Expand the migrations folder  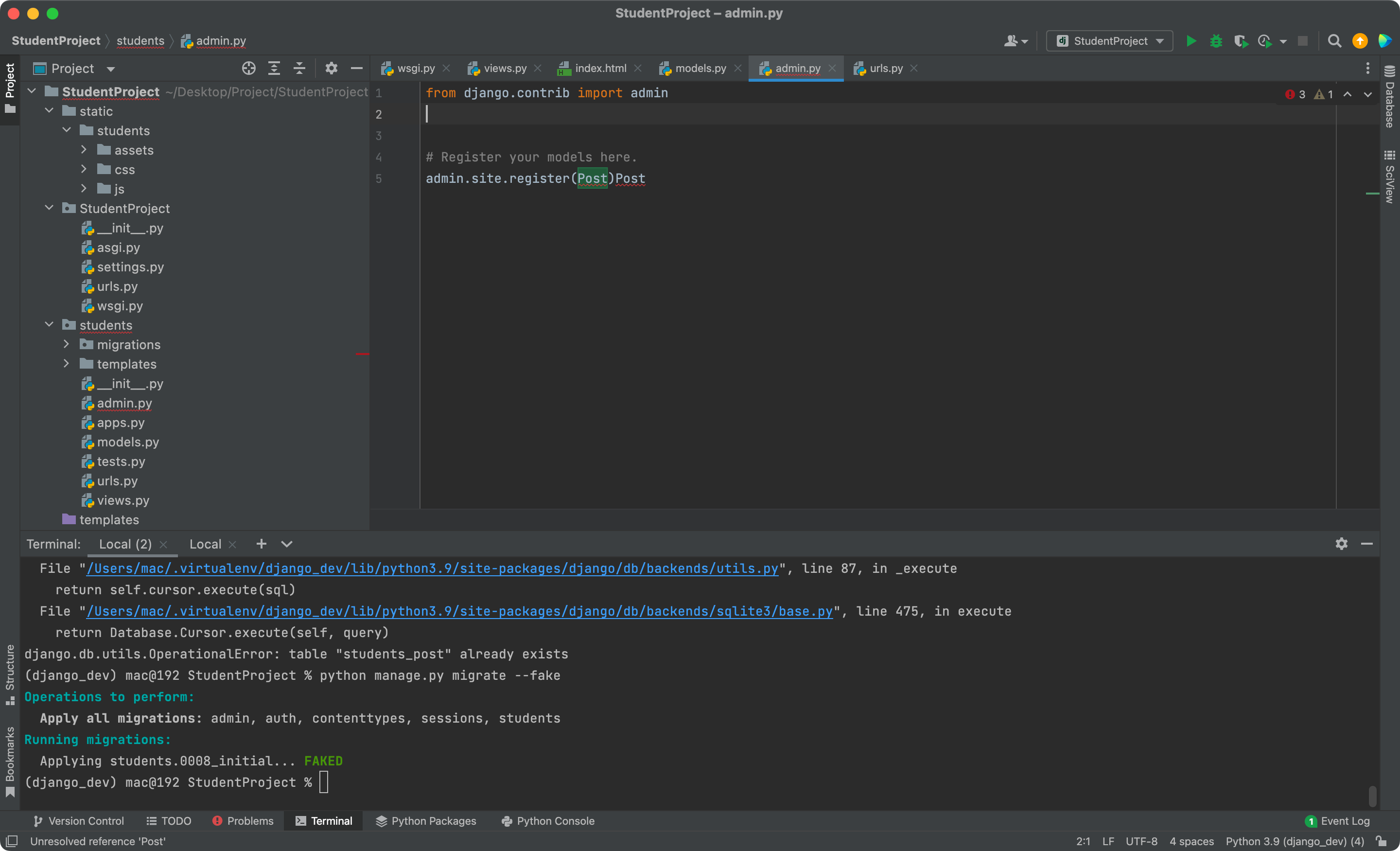click(67, 344)
